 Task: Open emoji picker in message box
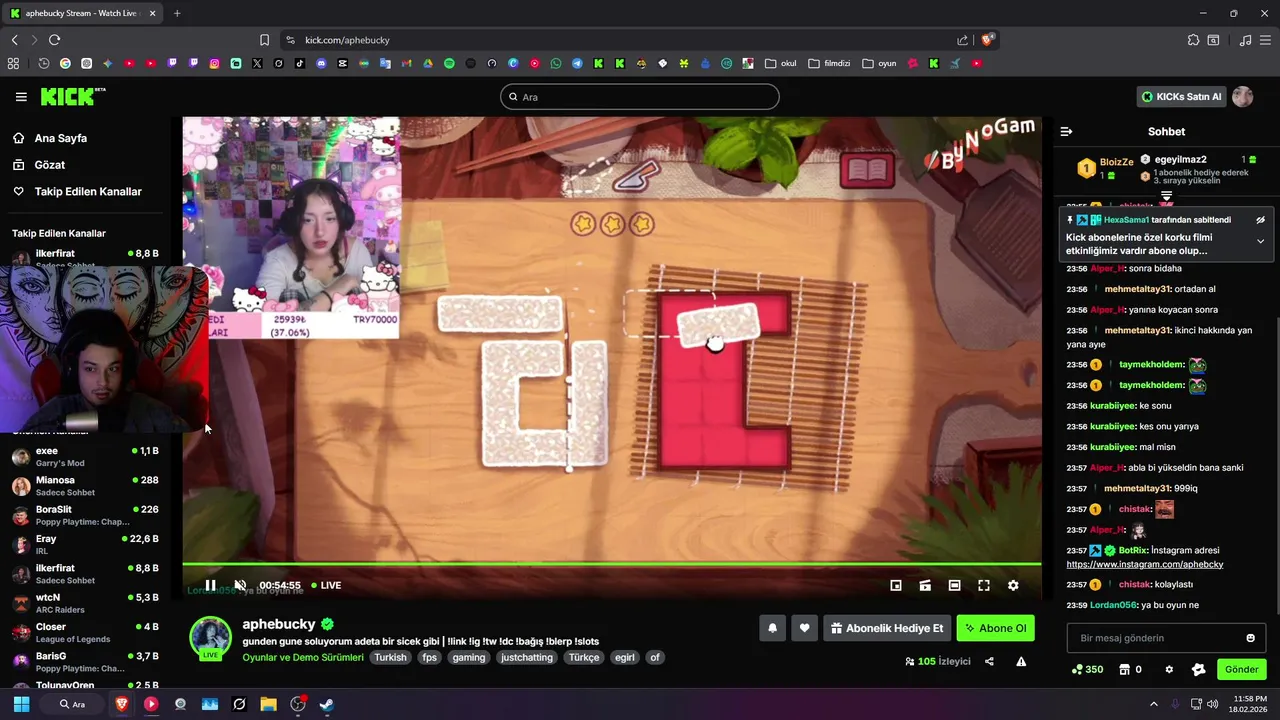coord(1250,638)
